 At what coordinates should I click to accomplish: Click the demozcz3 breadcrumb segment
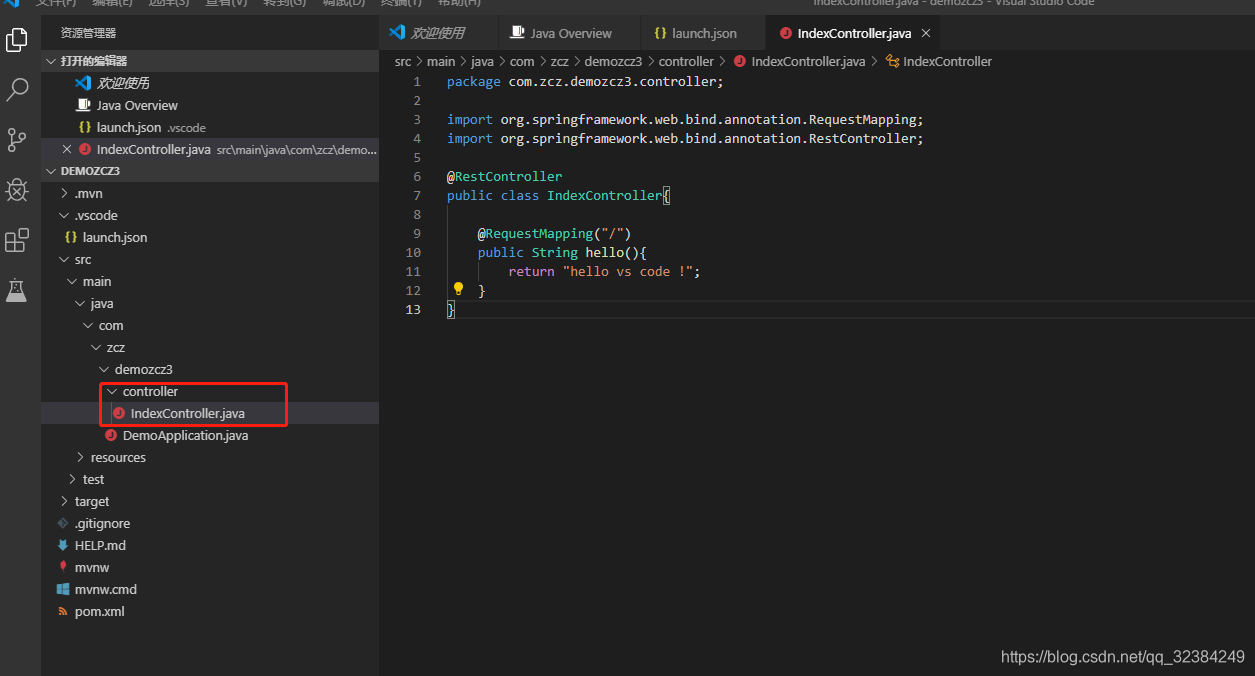click(x=613, y=61)
